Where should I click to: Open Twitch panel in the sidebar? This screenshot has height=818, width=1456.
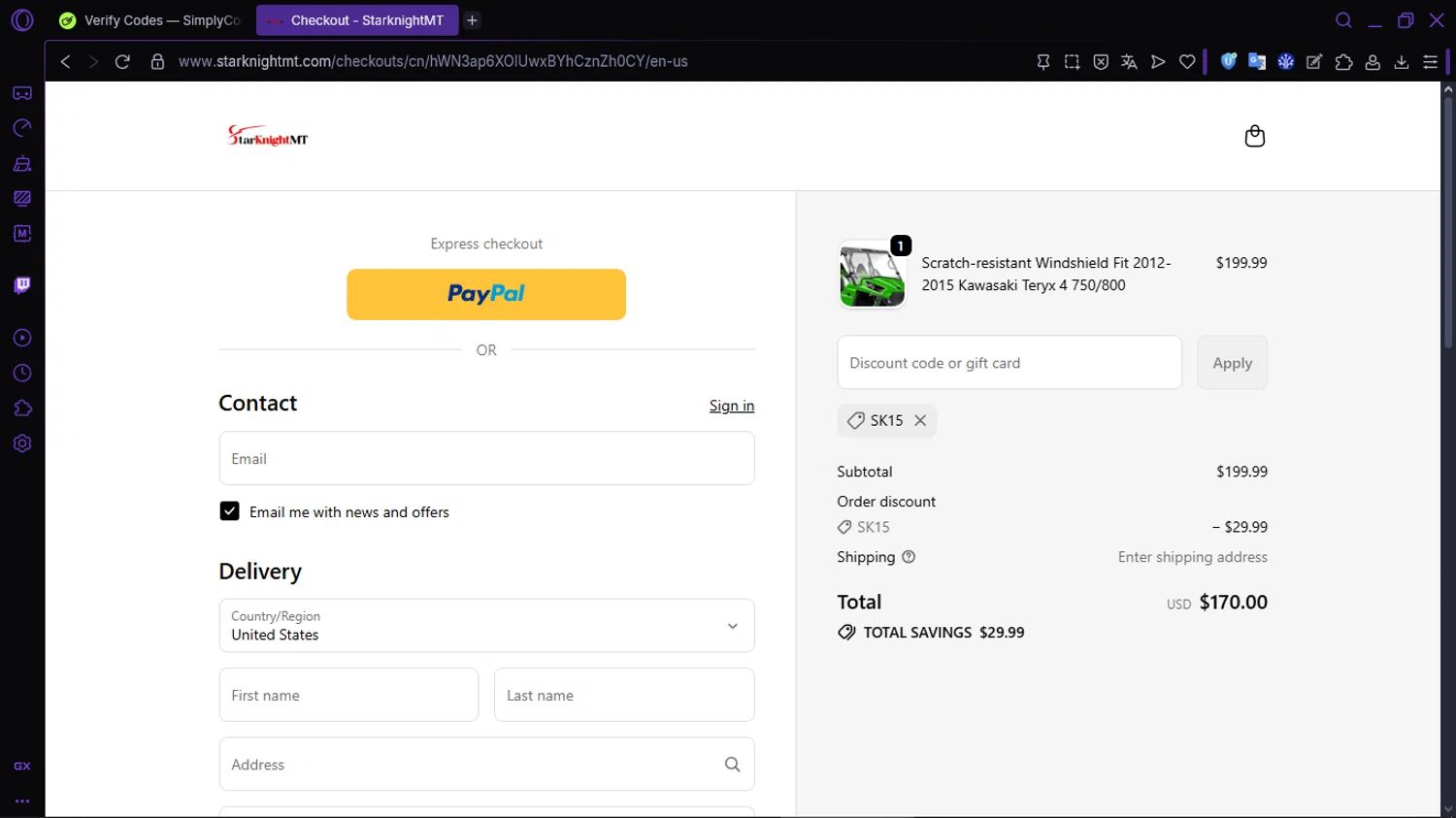click(22, 285)
